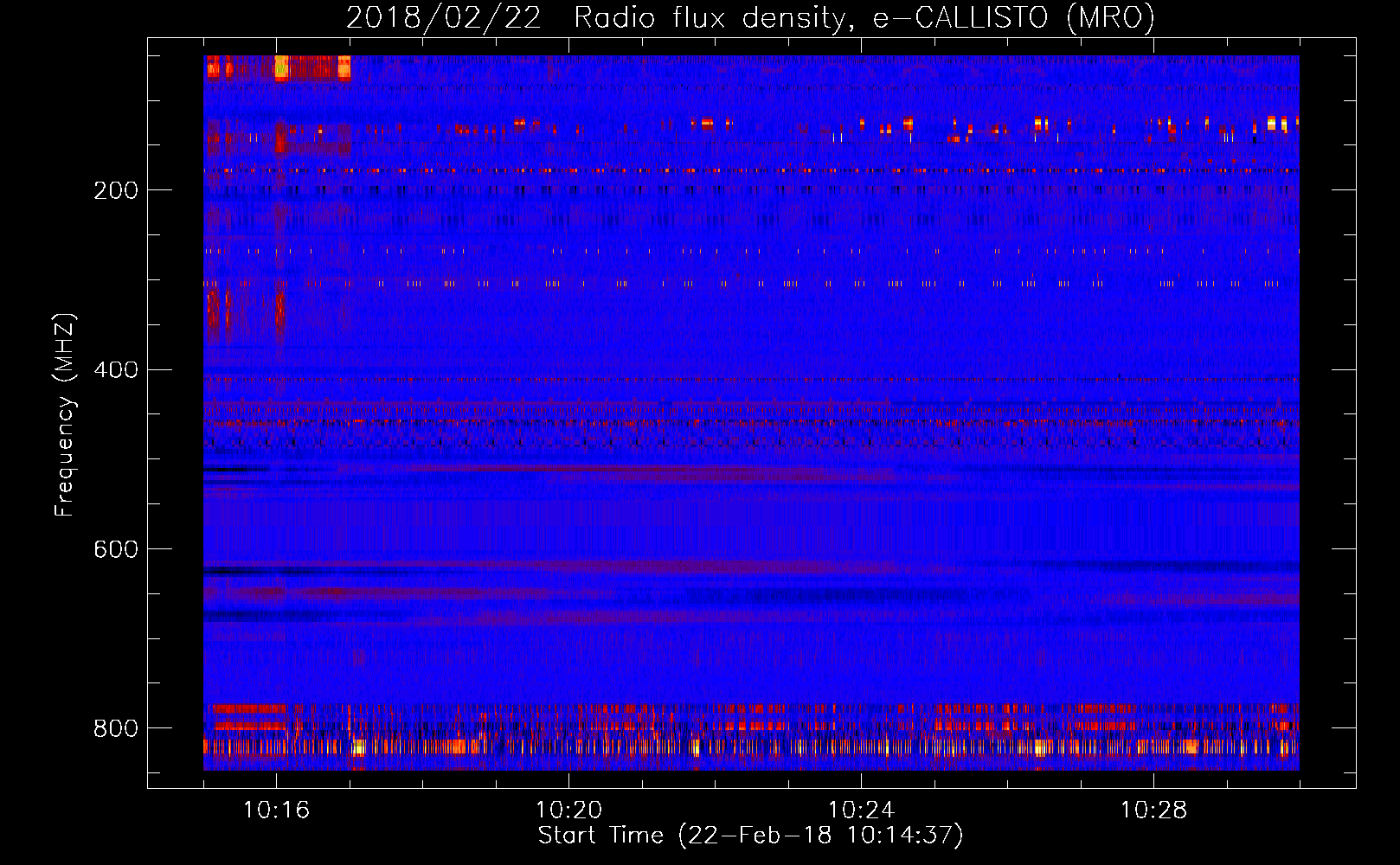Click the plot title '2018/02/22 Radio flux density'
The width and height of the screenshot is (1400, 865).
(x=750, y=18)
